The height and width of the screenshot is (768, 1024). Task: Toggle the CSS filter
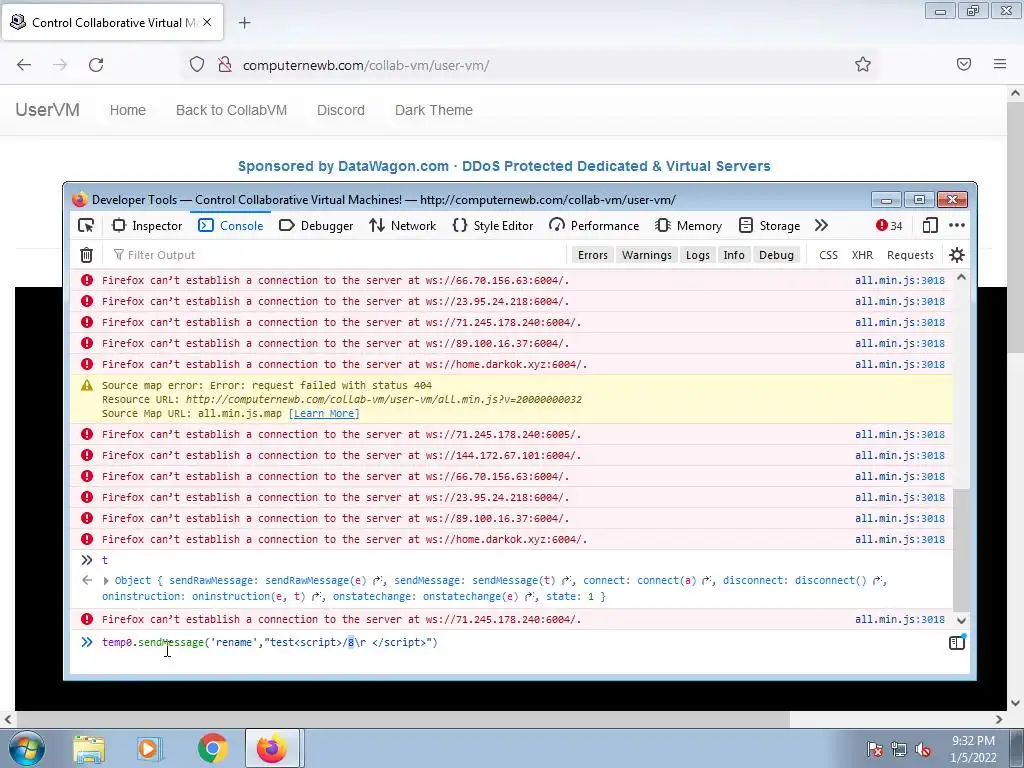[x=828, y=255]
